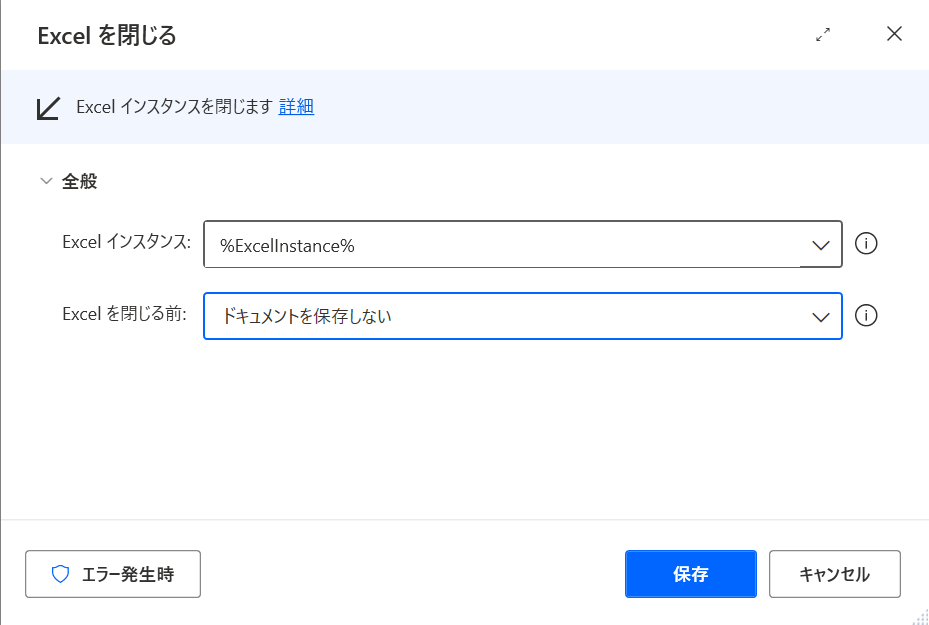Click the diagonal arrow action icon
Image resolution: width=929 pixels, height=625 pixels.
pos(48,108)
